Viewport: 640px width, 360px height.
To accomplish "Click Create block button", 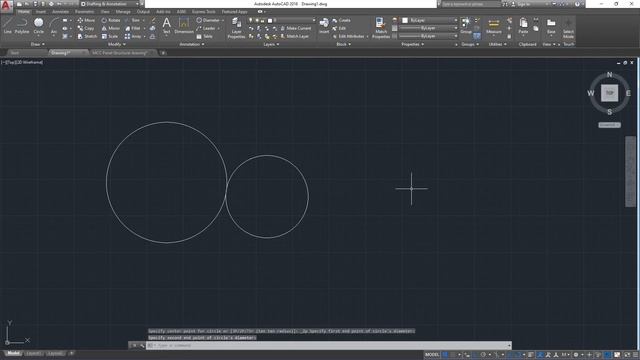I will 341,20.
